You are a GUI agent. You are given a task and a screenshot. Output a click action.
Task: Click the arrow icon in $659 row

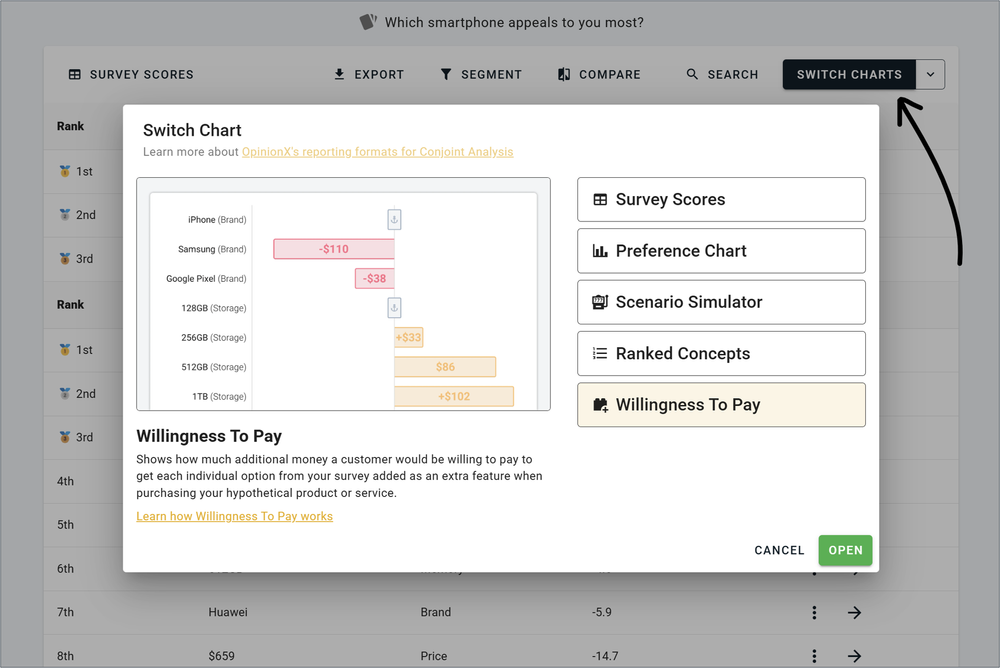(855, 656)
